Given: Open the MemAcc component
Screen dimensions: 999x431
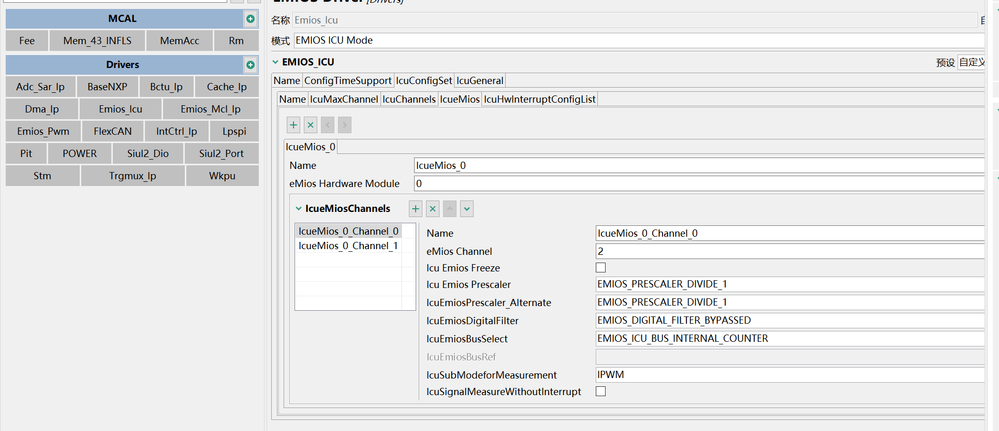Looking at the screenshot, I should pos(180,41).
